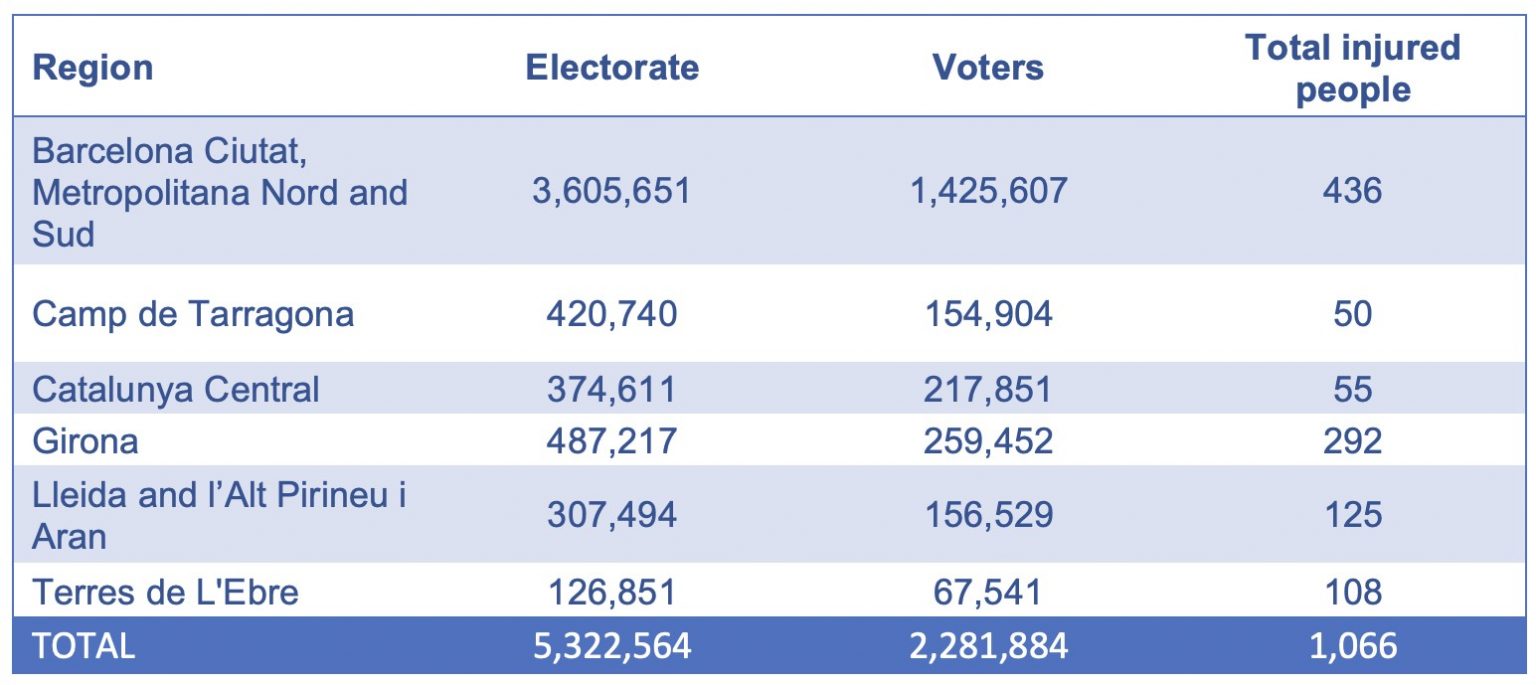
Task: Click injured count 436
Action: (x=1352, y=191)
